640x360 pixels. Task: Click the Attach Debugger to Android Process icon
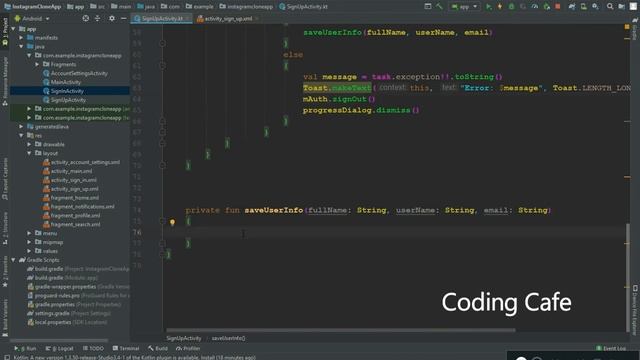[547, 7]
